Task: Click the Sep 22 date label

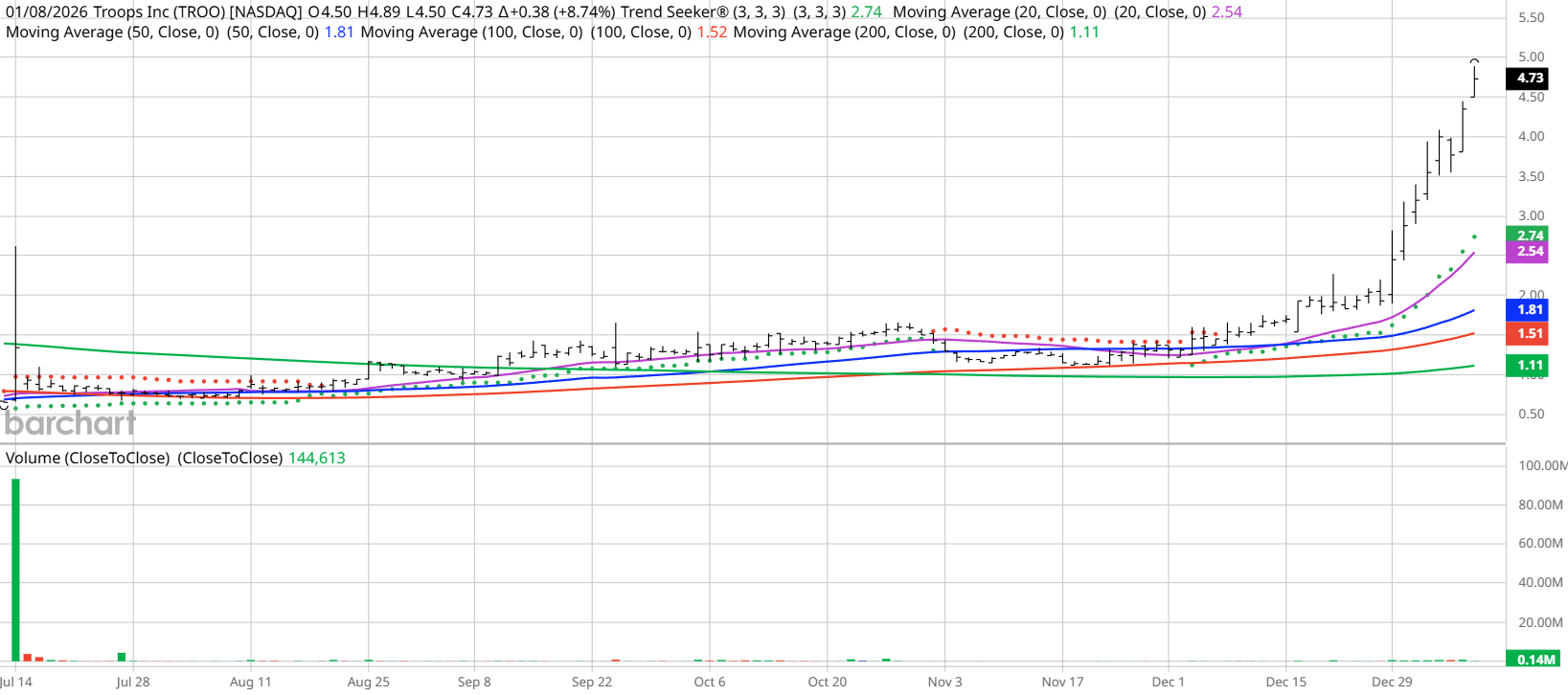Action: point(591,683)
